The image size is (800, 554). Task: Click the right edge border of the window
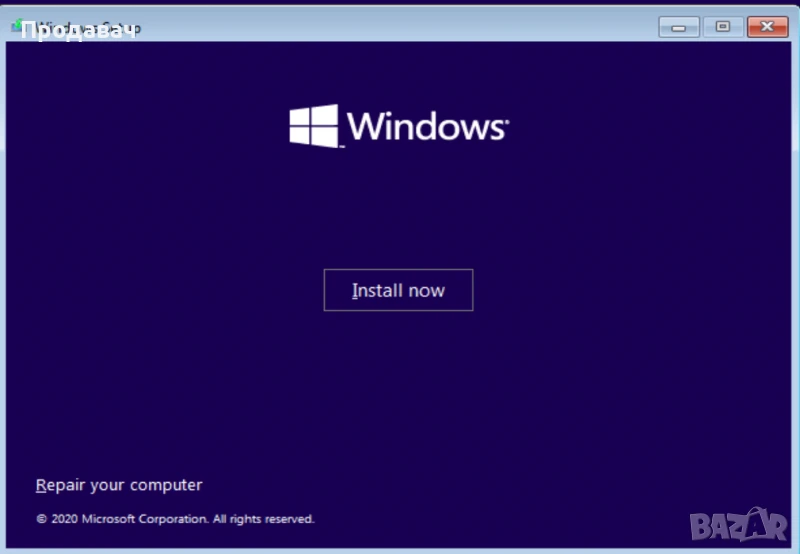(x=795, y=300)
